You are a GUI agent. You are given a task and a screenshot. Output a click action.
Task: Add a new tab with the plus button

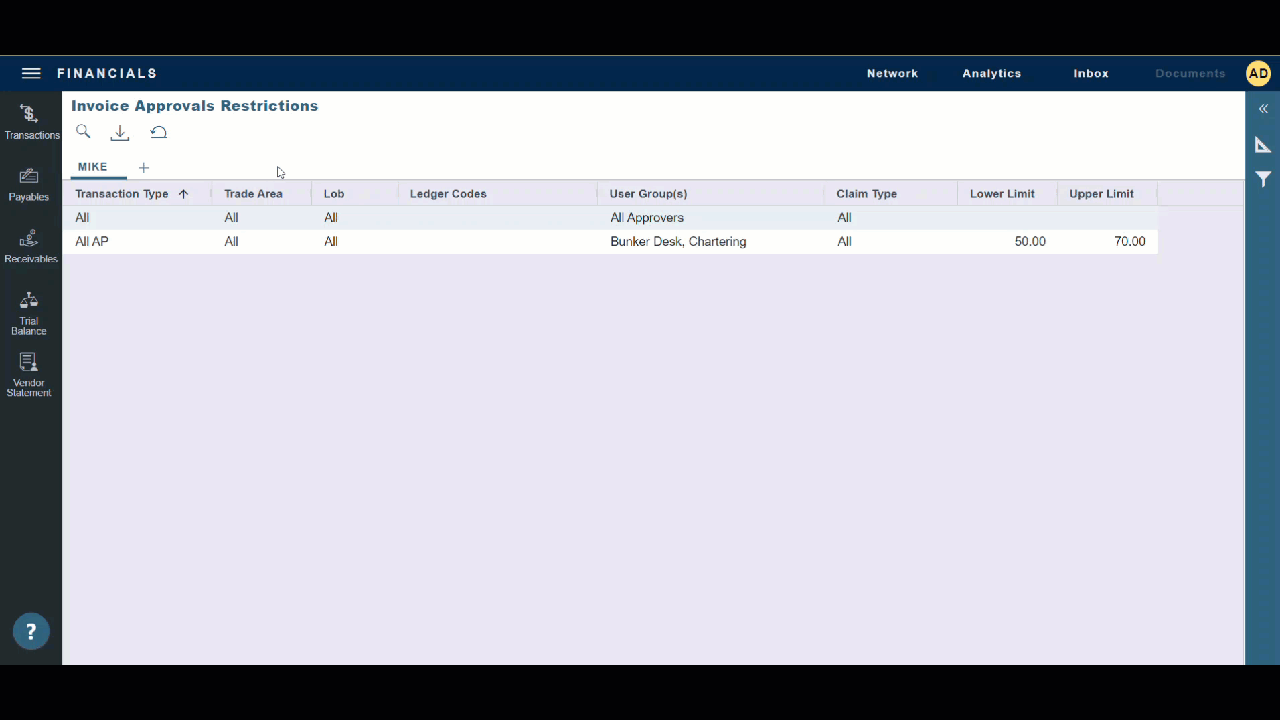coord(143,167)
